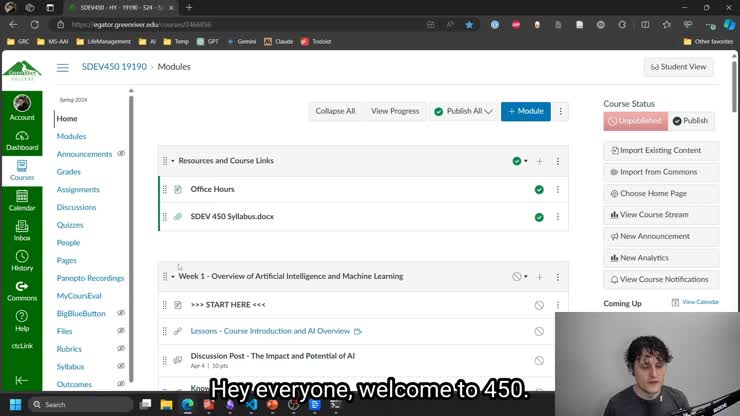Viewport: 740px width, 416px height.
Task: Select Grades in the course menu
Action: click(x=69, y=172)
